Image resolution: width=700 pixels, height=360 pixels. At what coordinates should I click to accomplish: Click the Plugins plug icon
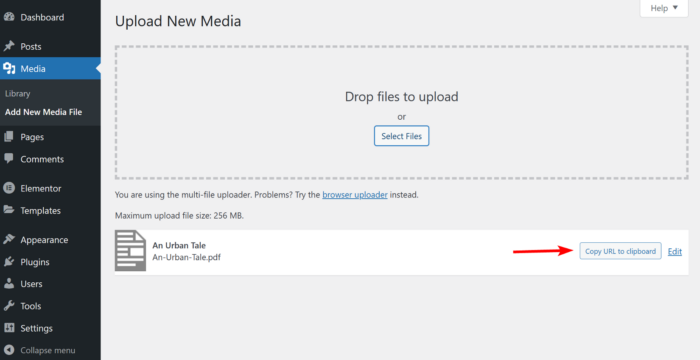coord(9,262)
